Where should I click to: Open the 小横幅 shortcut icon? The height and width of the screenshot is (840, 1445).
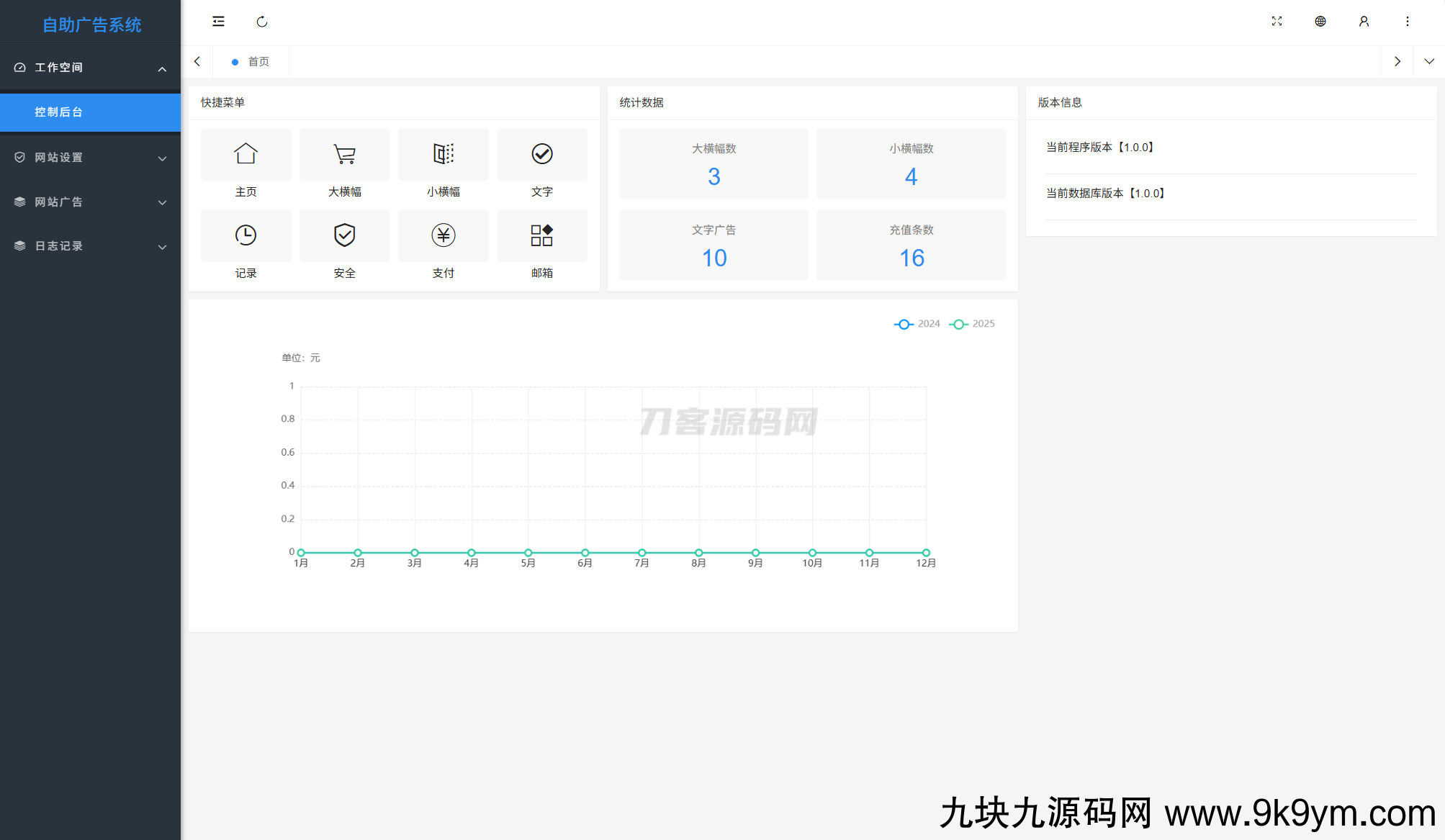click(443, 154)
